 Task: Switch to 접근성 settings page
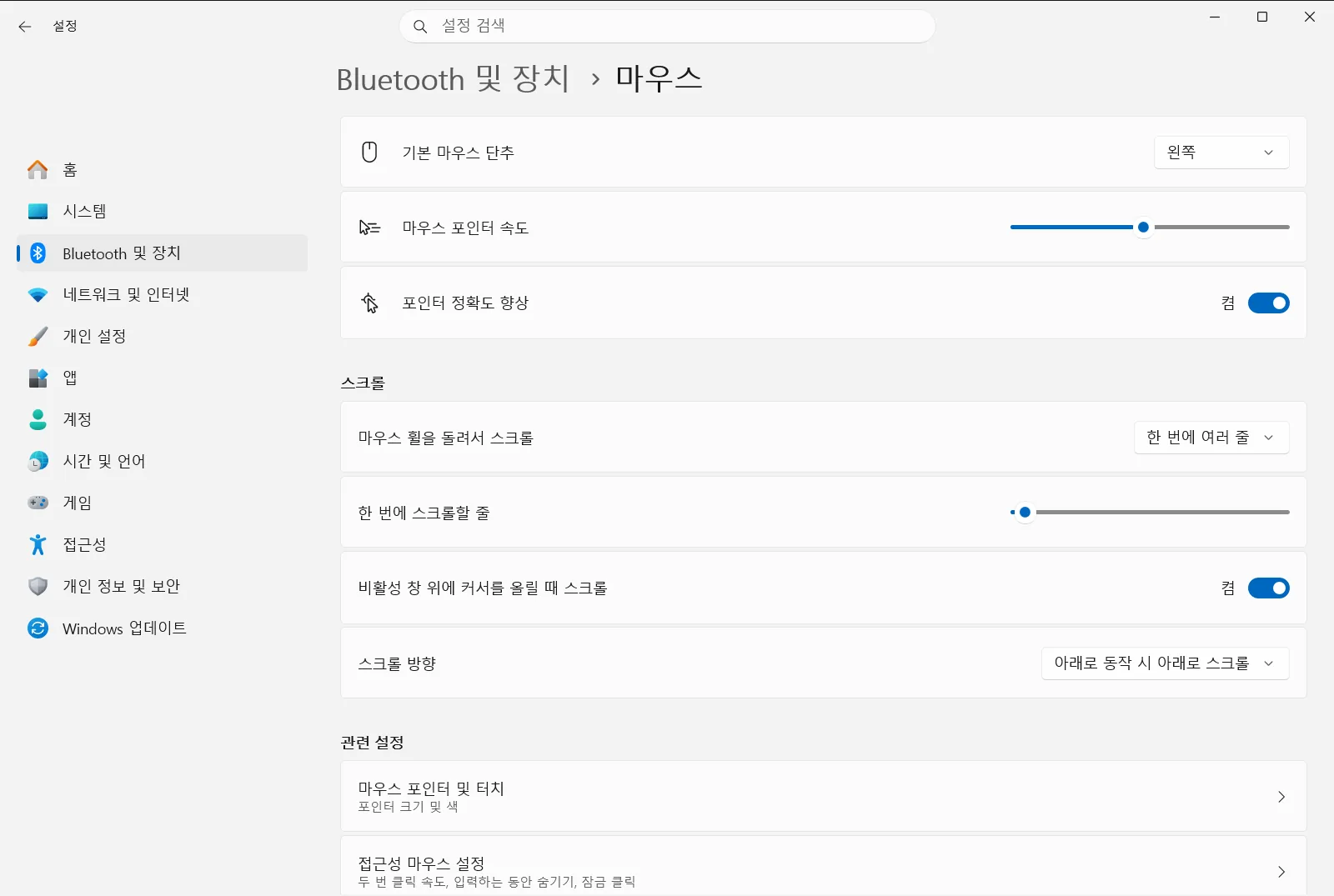pyautogui.click(x=163, y=545)
